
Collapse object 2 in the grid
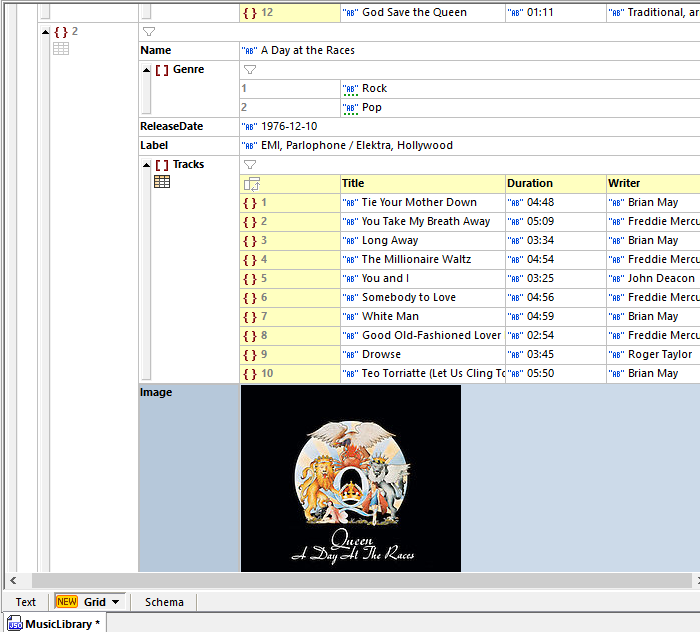click(45, 32)
